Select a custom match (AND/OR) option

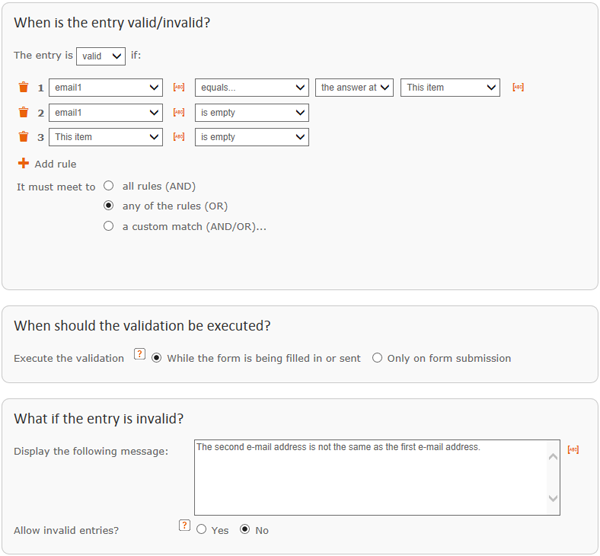(109, 226)
